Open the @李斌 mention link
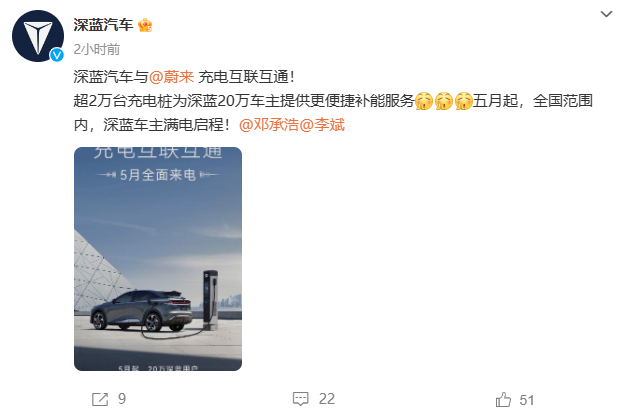The height and width of the screenshot is (419, 624). 322,125
